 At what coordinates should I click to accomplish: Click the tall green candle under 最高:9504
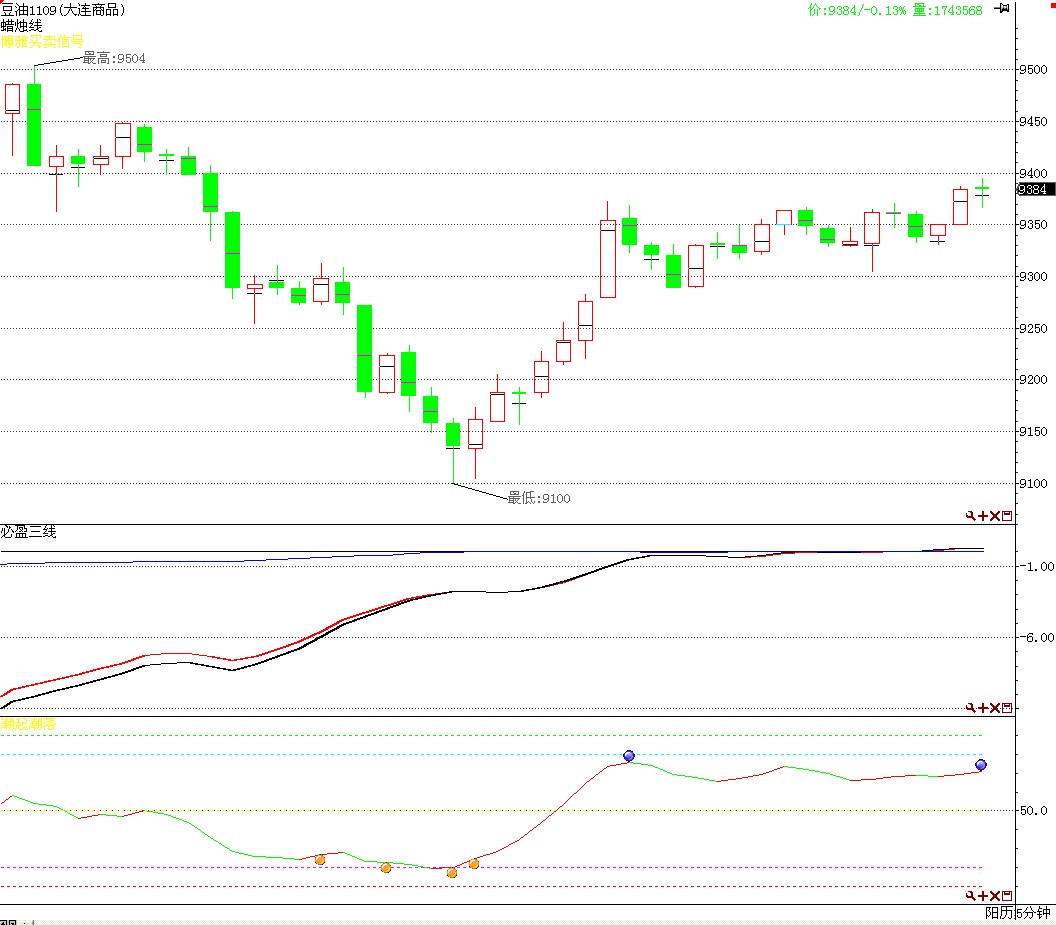click(x=34, y=125)
